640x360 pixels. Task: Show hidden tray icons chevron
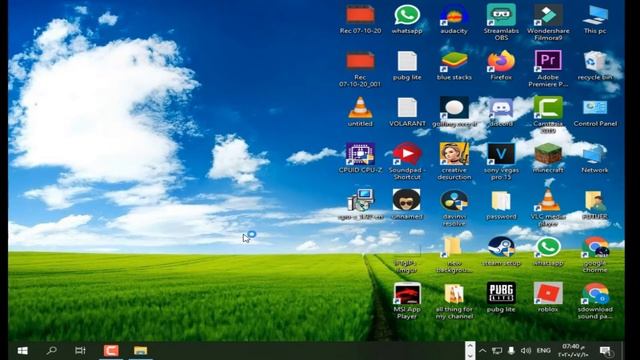[482, 351]
